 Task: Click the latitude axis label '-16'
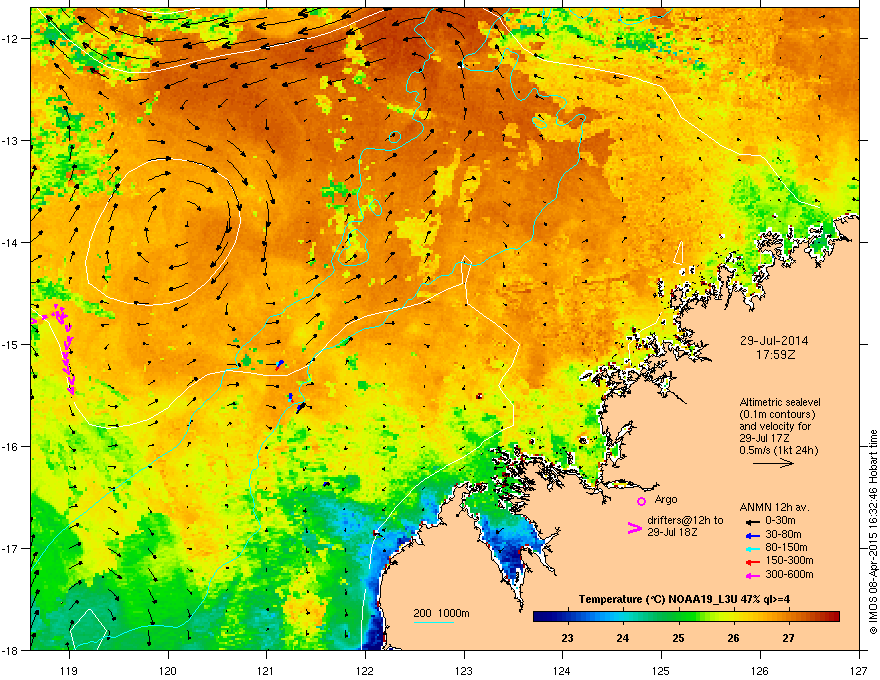coord(11,446)
